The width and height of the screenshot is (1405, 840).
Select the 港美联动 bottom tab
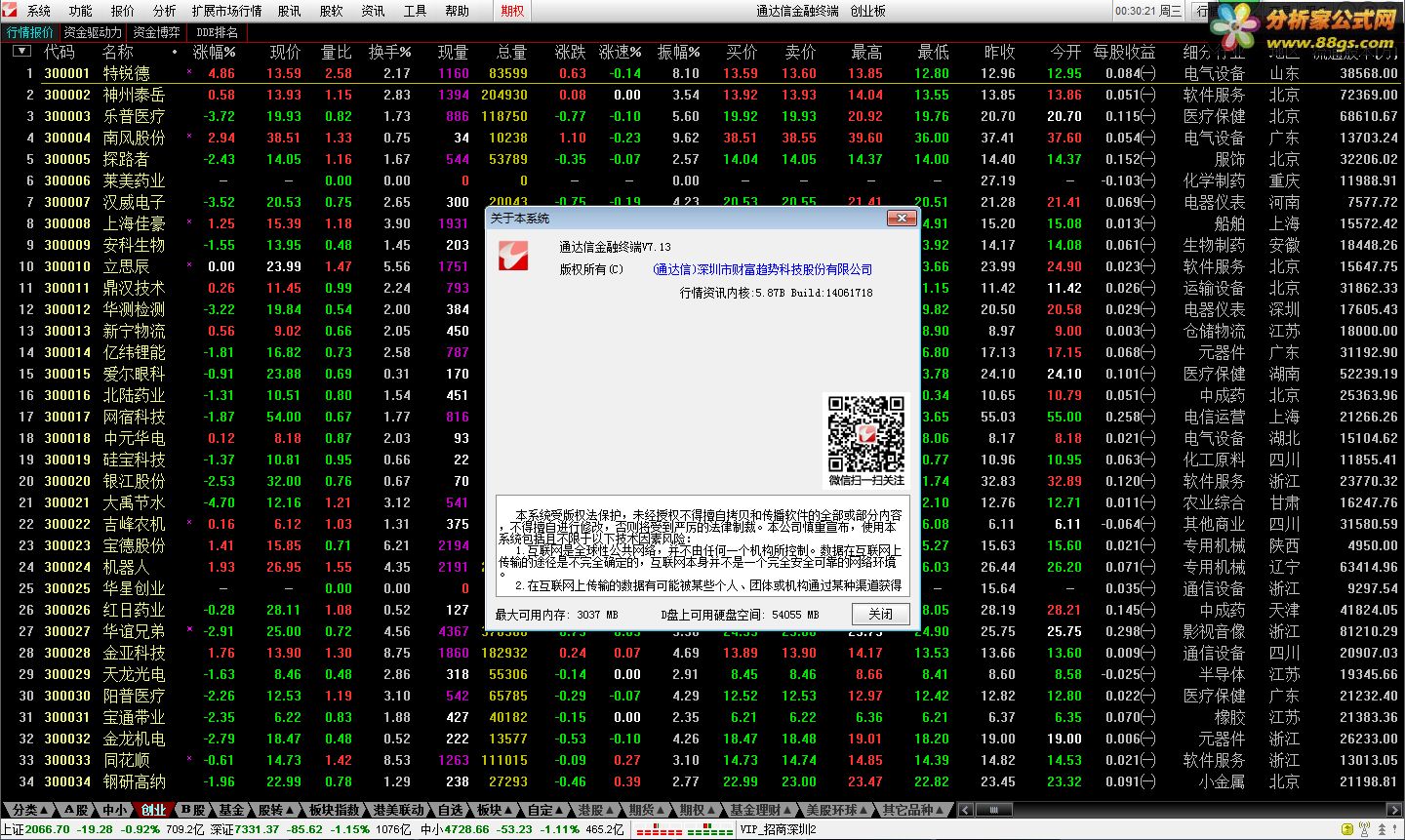tap(398, 810)
